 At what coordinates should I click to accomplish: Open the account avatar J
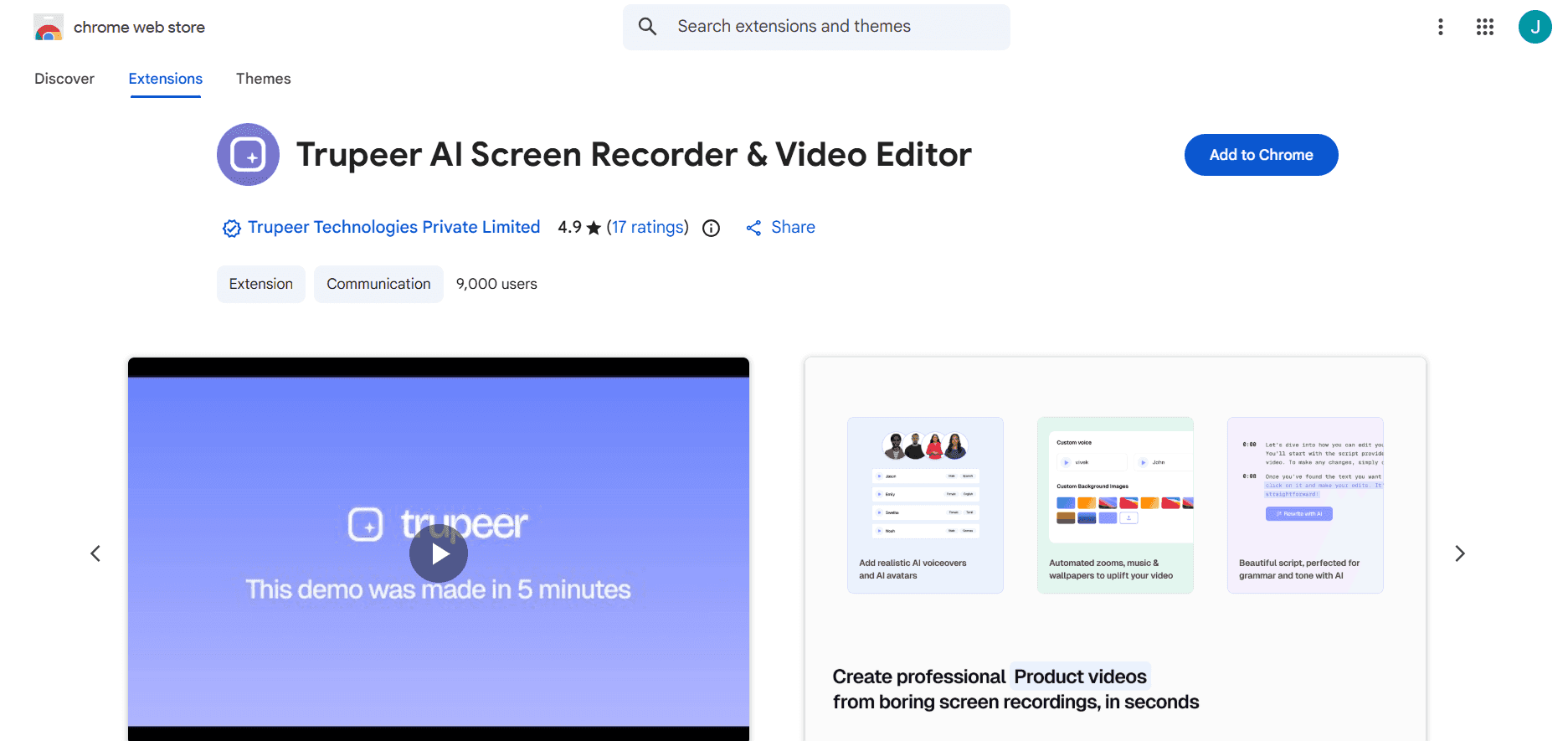(1535, 27)
